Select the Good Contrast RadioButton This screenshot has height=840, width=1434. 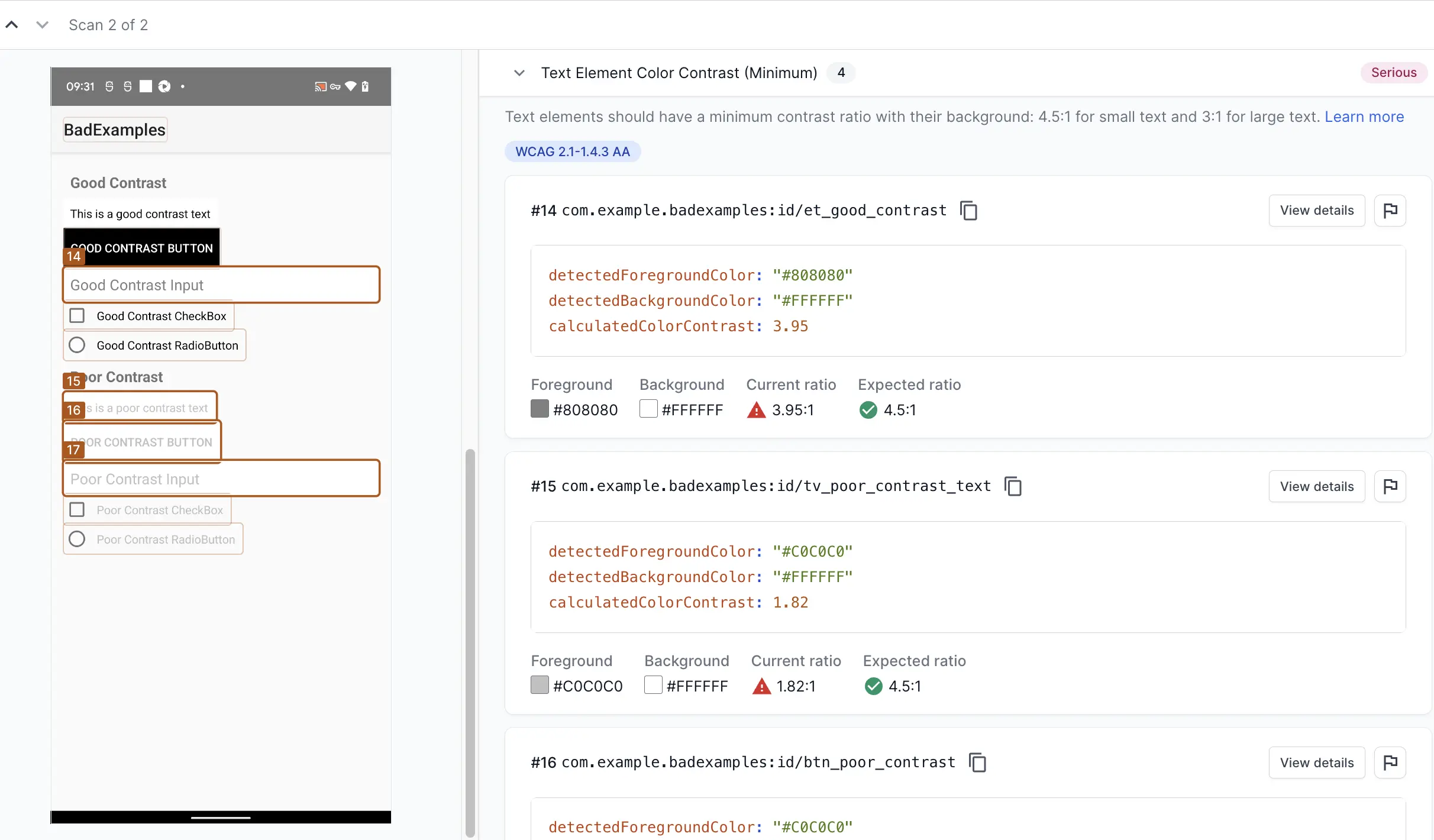tap(77, 345)
